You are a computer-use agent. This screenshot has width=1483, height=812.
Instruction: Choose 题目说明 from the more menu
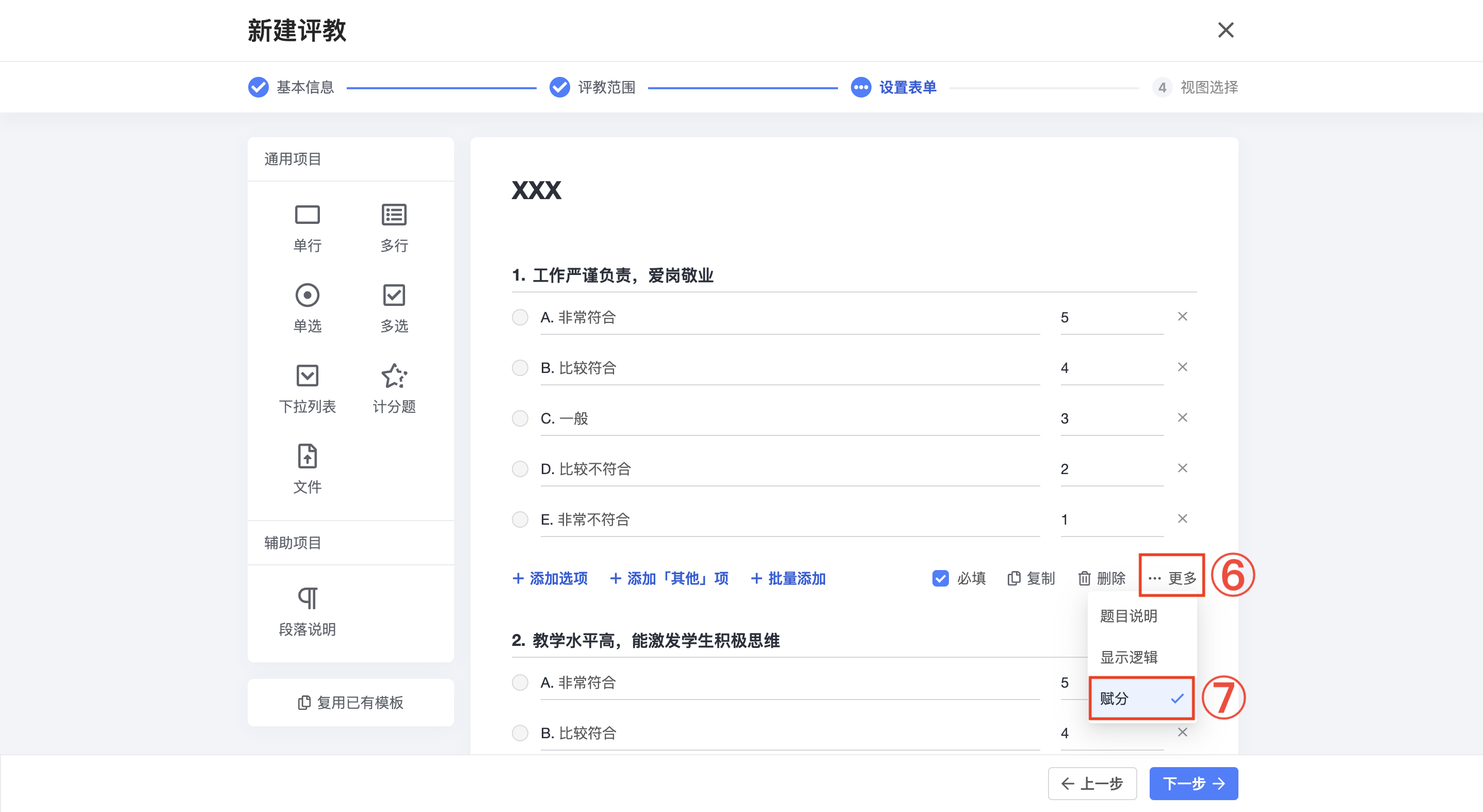point(1141,616)
